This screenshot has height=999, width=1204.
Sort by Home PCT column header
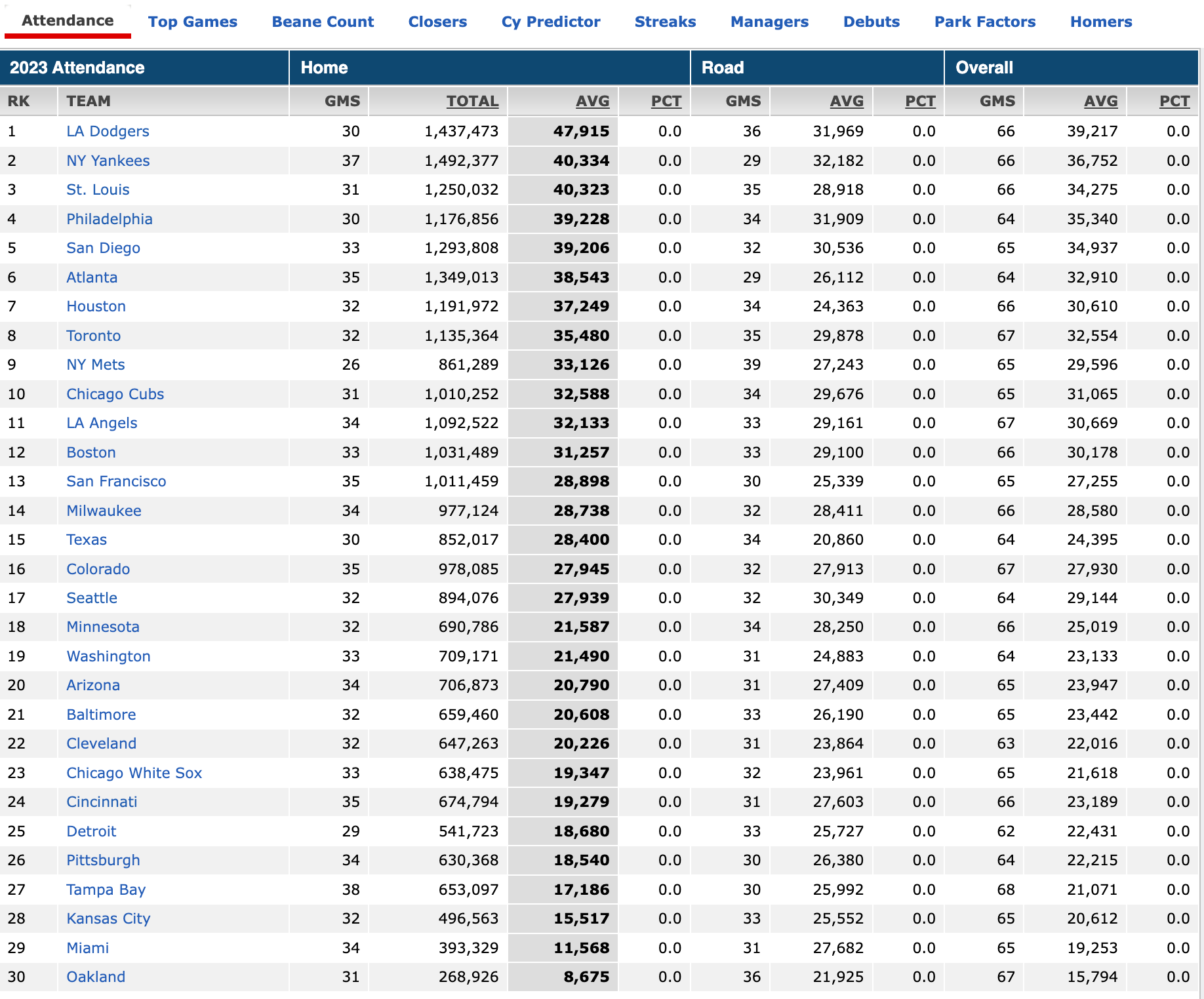(666, 101)
